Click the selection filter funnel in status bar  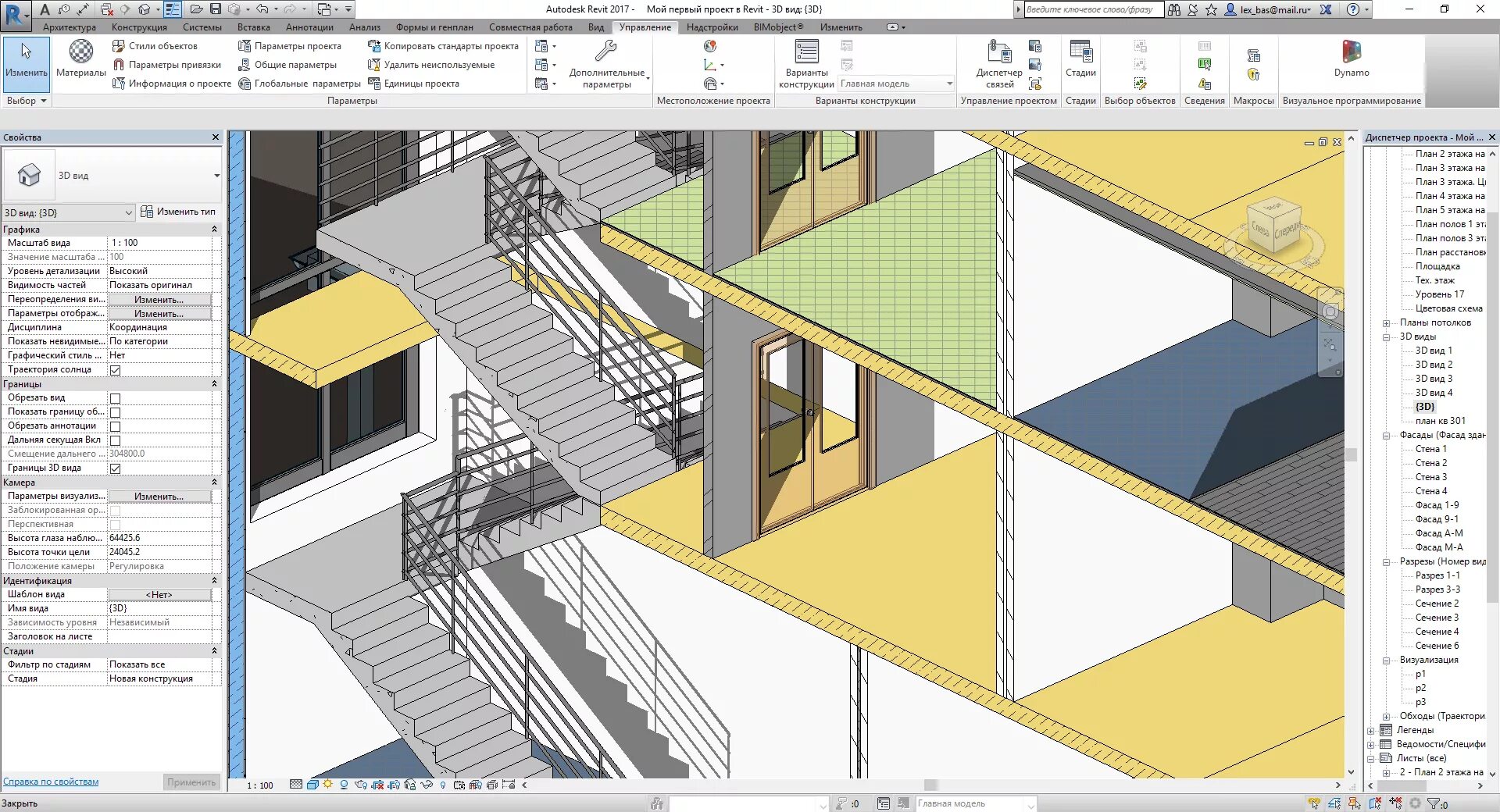tap(1432, 803)
